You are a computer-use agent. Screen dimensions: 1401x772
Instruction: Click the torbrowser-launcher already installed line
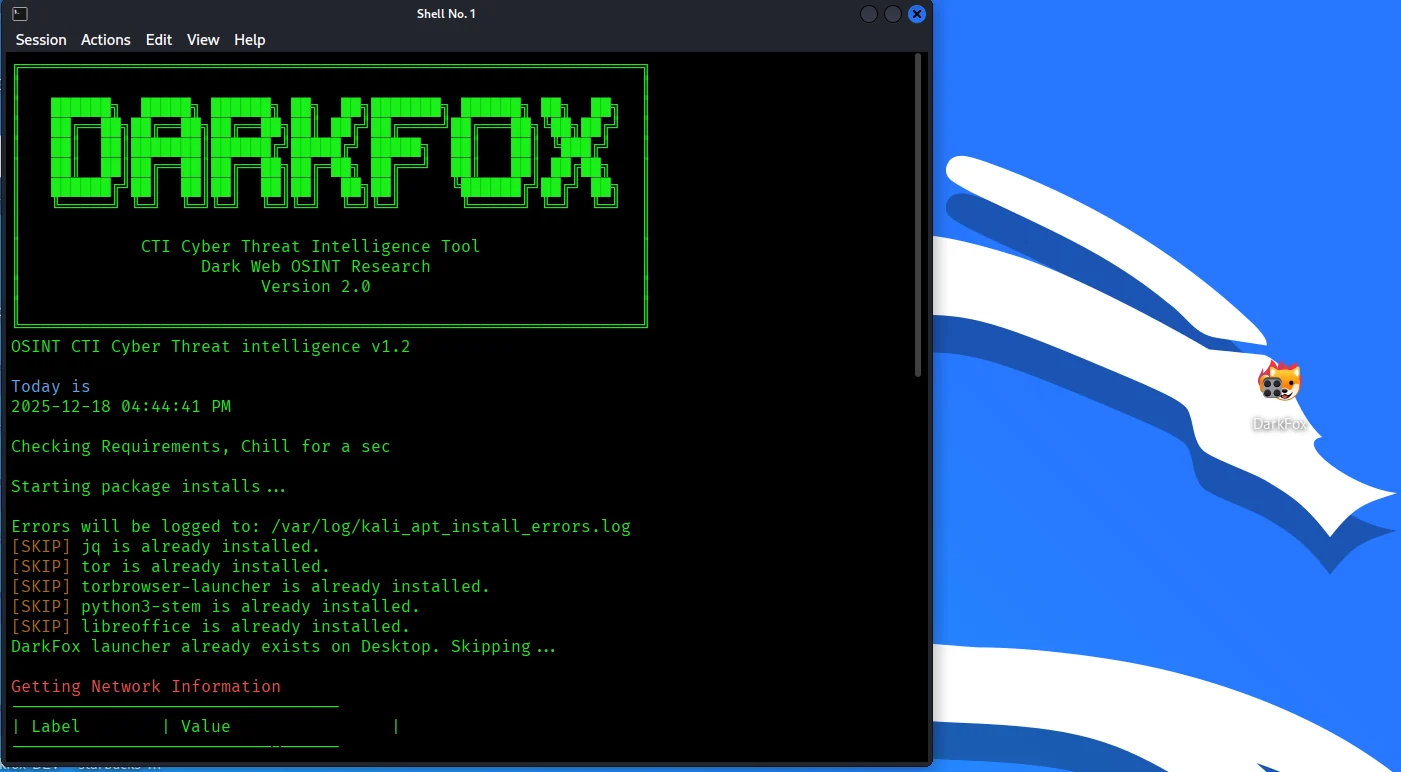click(x=251, y=587)
